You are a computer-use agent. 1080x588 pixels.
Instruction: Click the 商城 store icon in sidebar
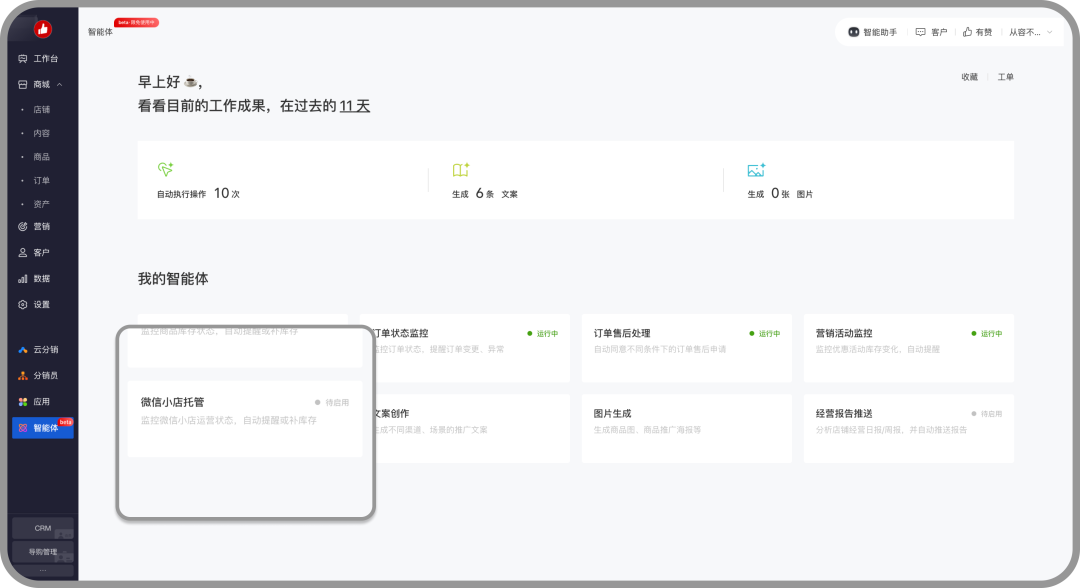(x=23, y=84)
